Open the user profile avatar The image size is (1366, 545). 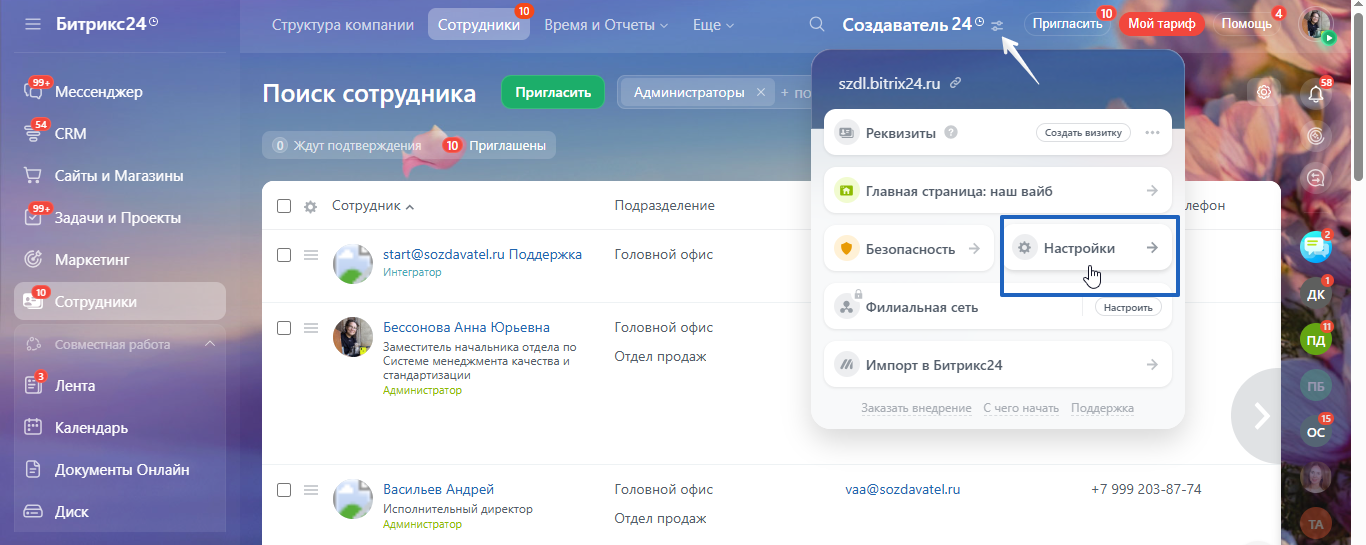1316,24
